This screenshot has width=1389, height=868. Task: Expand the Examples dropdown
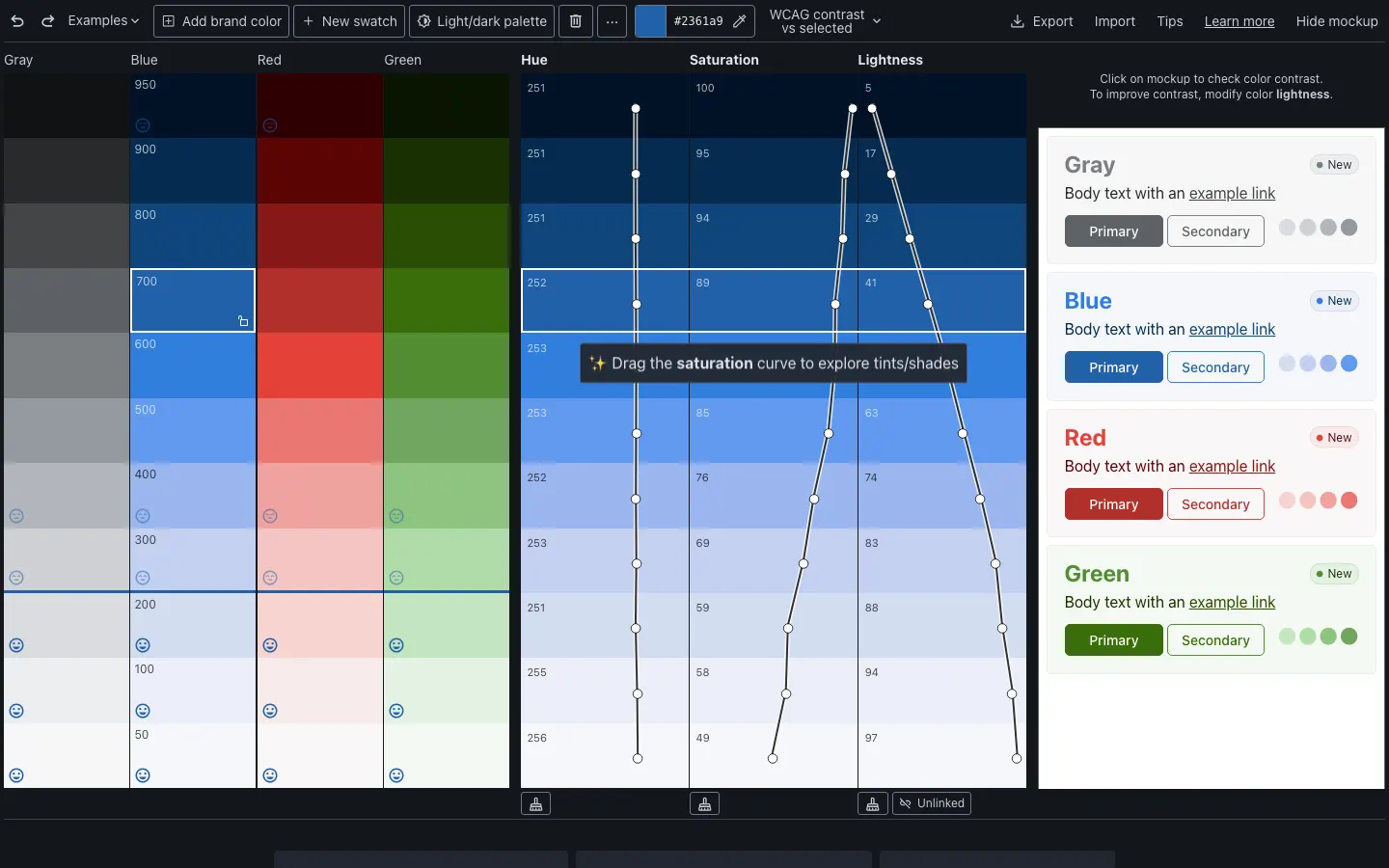[x=103, y=21]
